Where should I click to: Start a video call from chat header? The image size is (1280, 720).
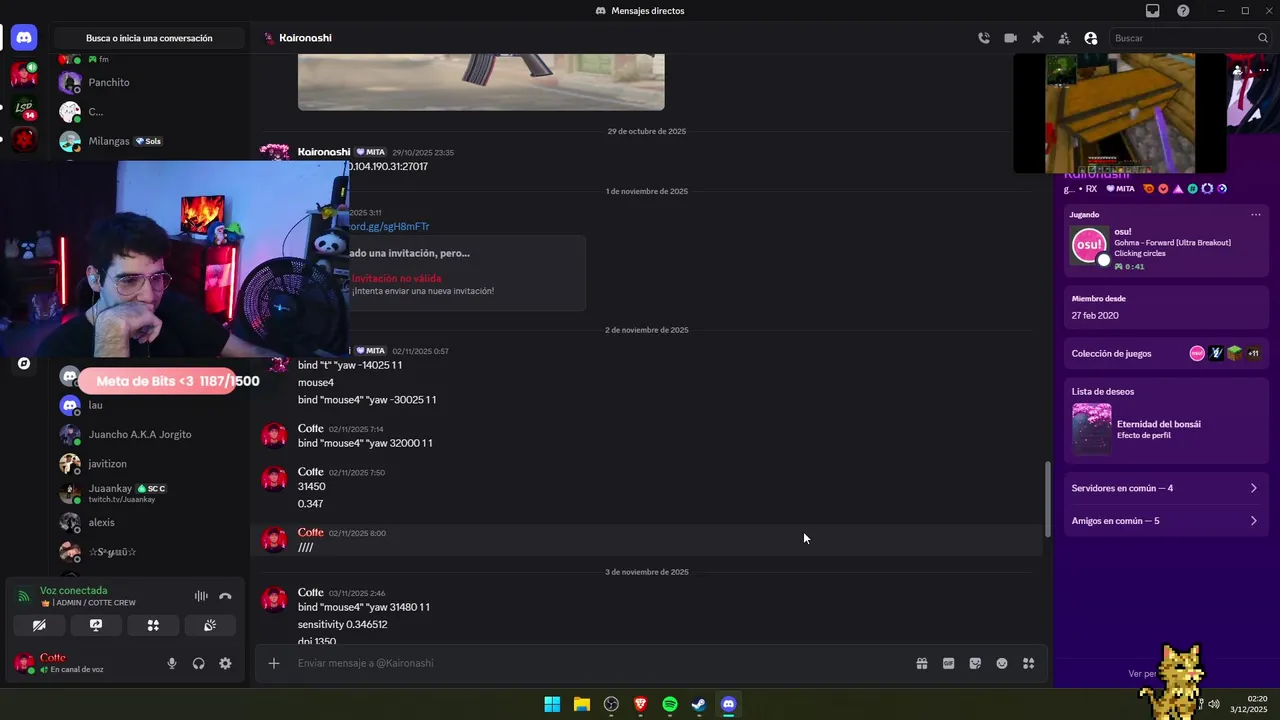coord(1010,38)
